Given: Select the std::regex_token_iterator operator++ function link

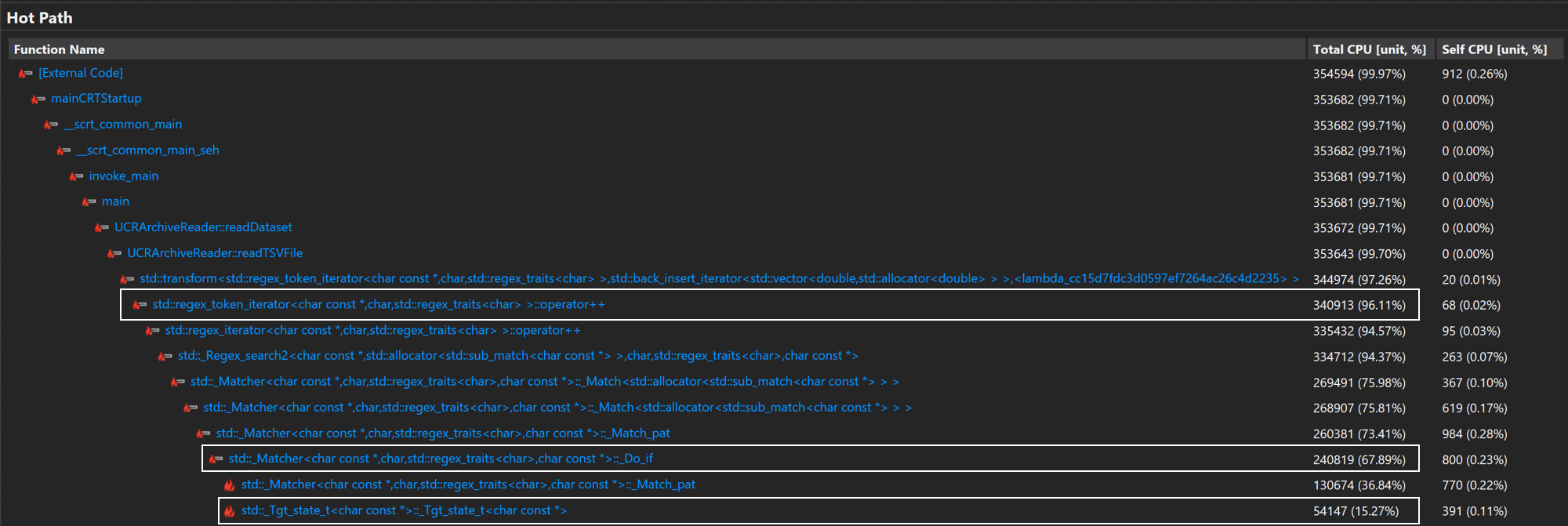Looking at the screenshot, I should pos(379,304).
